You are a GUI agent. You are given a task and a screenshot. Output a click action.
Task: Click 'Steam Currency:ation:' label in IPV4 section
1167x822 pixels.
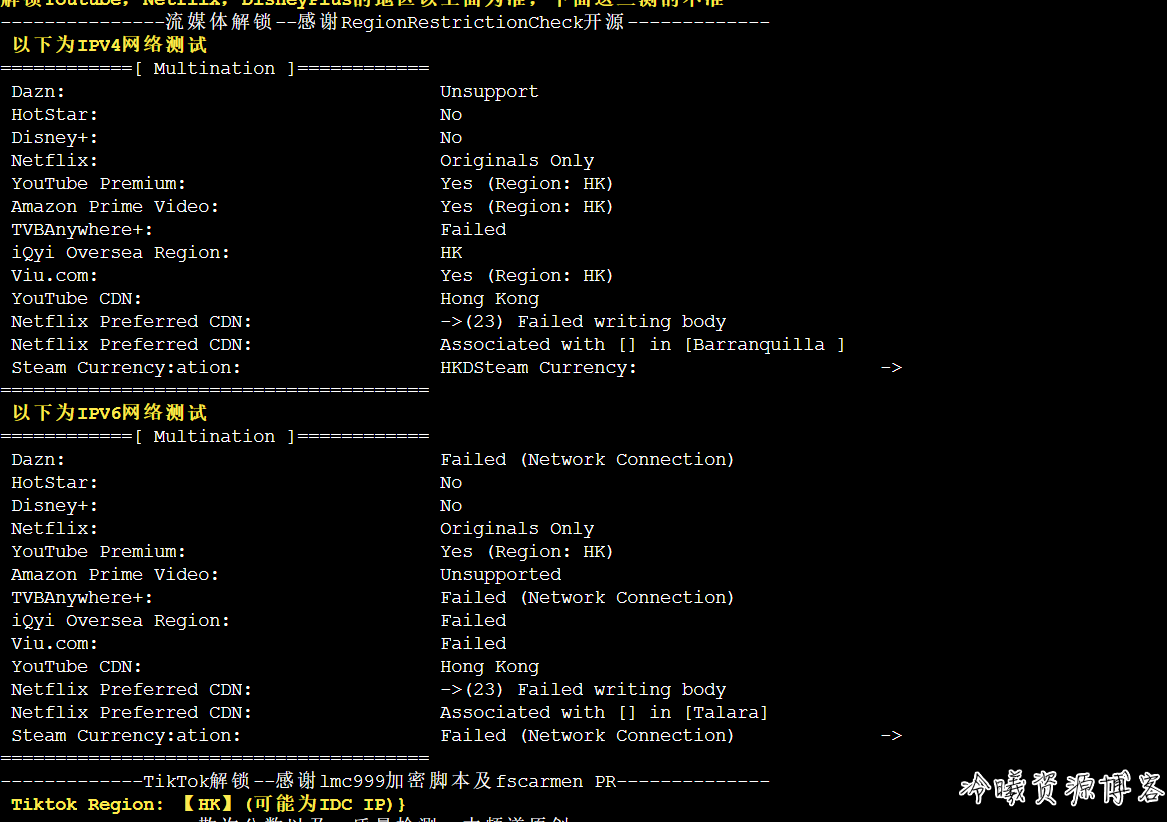coord(126,368)
